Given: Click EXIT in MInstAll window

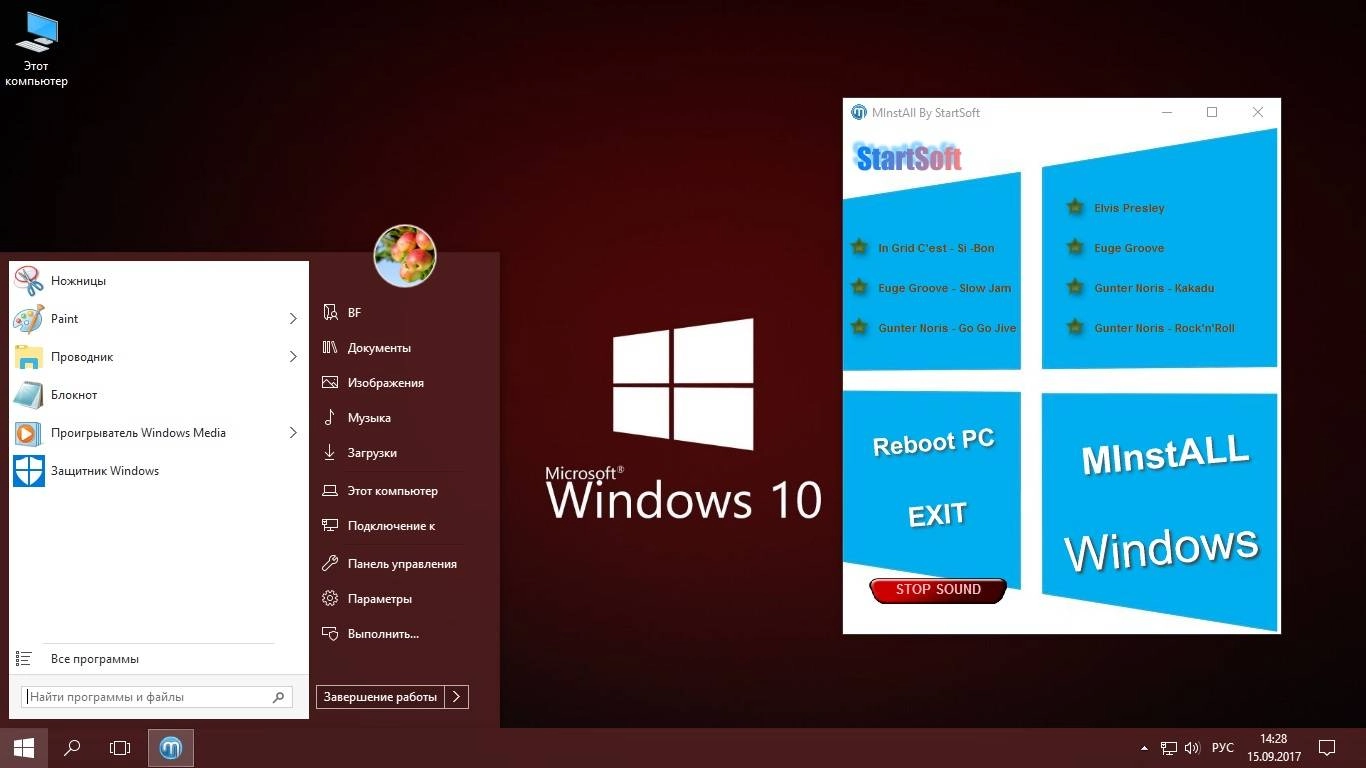Looking at the screenshot, I should [x=937, y=515].
